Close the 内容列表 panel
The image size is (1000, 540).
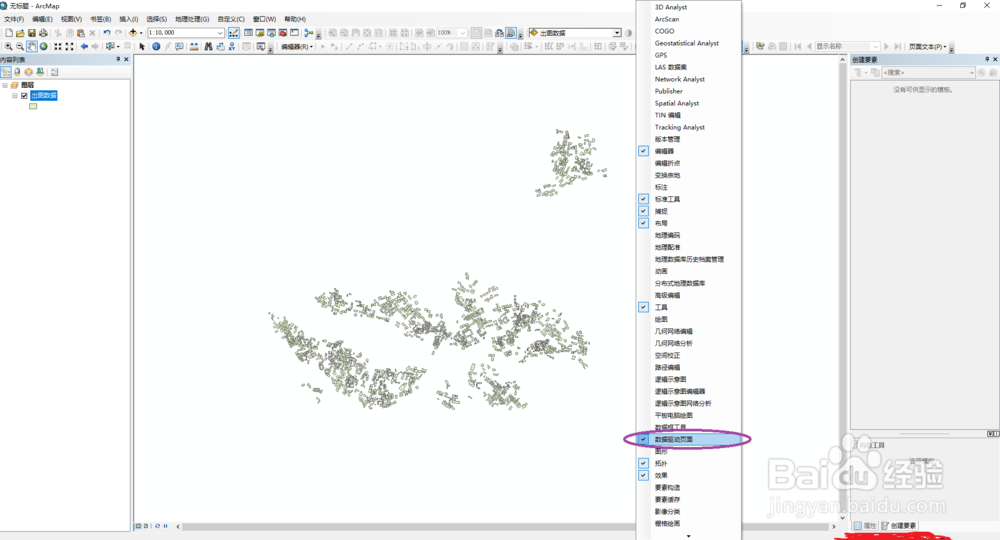pos(126,59)
